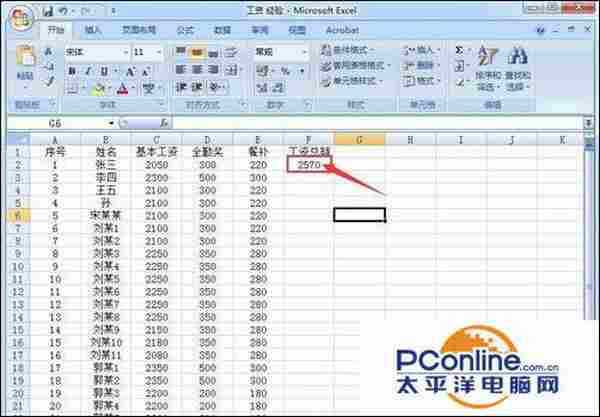Click the Paste icon

(x=25, y=62)
